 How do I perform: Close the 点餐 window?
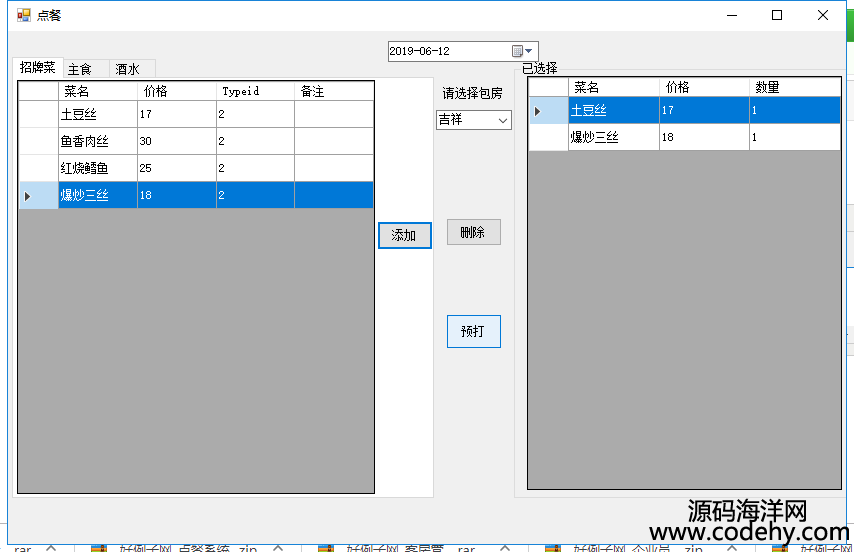[823, 15]
